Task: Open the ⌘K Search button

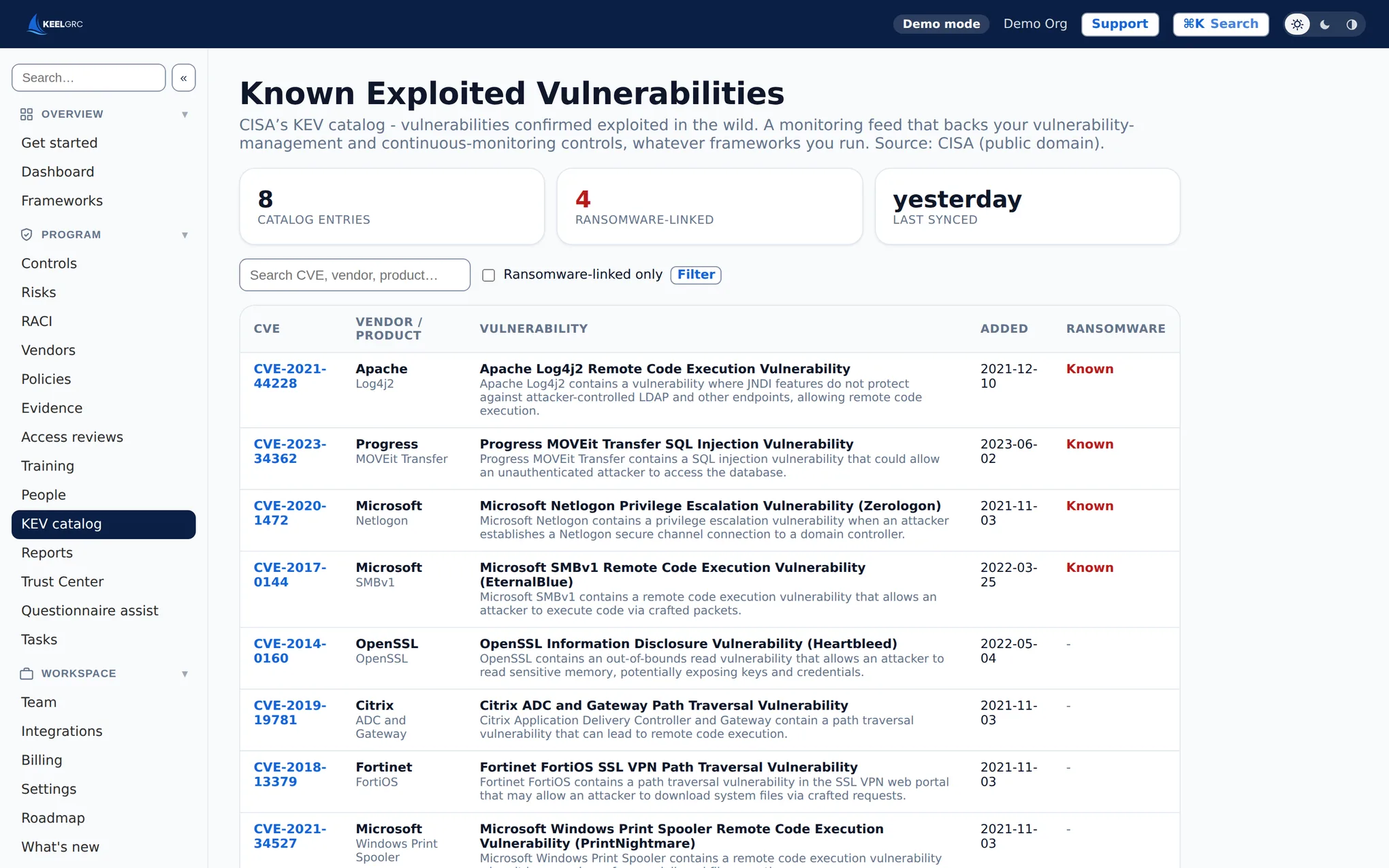Action: click(x=1221, y=24)
